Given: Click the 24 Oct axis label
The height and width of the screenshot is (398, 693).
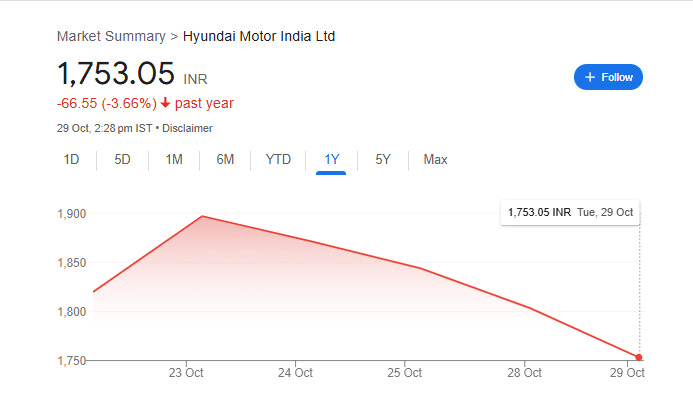Looking at the screenshot, I should 295,373.
